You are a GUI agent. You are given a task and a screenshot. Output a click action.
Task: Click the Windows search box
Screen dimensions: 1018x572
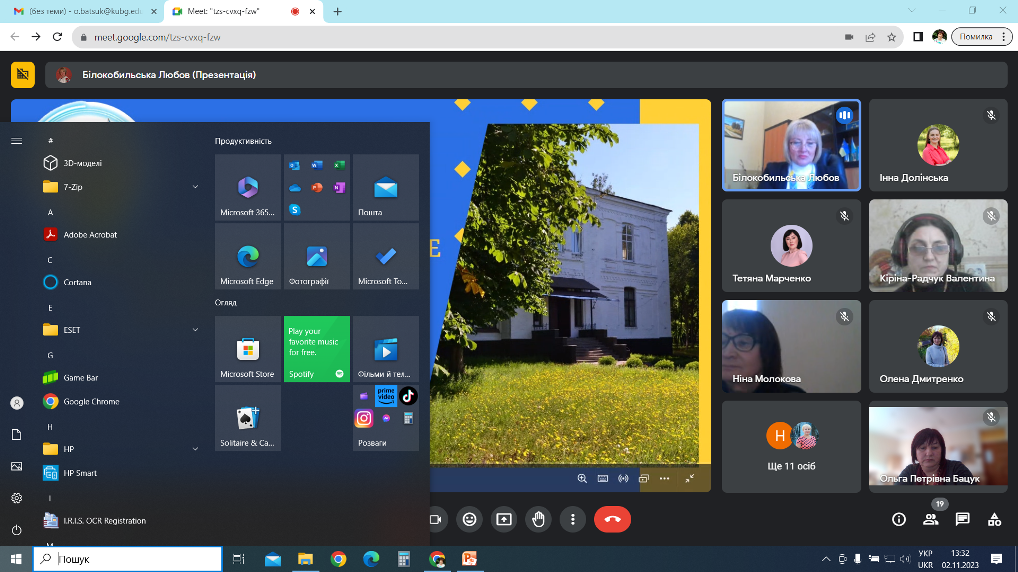coord(128,559)
